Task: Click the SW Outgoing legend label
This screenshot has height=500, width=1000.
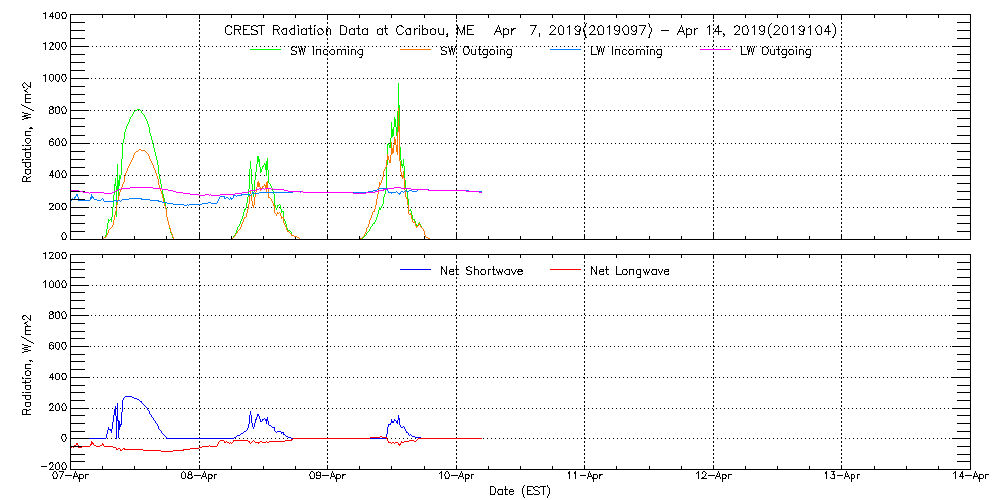Action: (476, 52)
